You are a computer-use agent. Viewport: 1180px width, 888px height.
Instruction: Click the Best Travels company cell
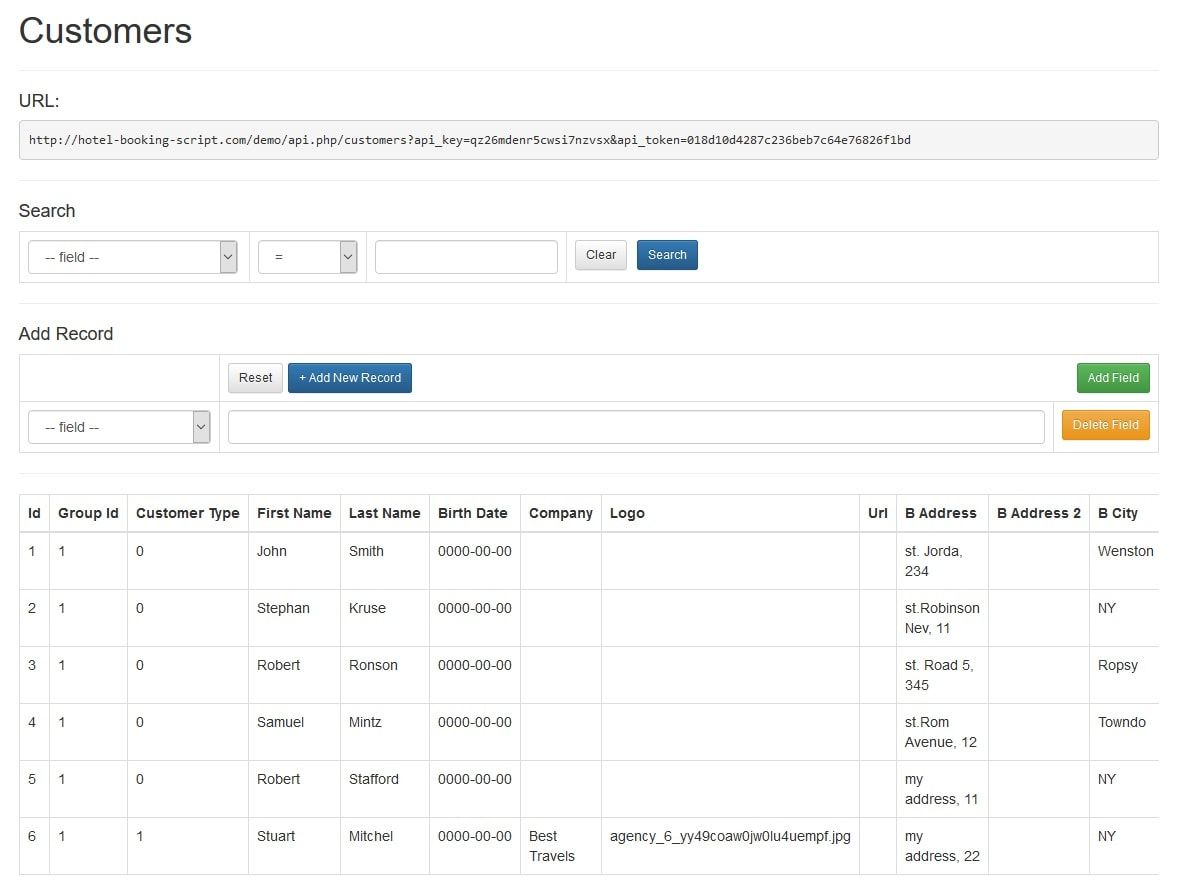pyautogui.click(x=552, y=846)
